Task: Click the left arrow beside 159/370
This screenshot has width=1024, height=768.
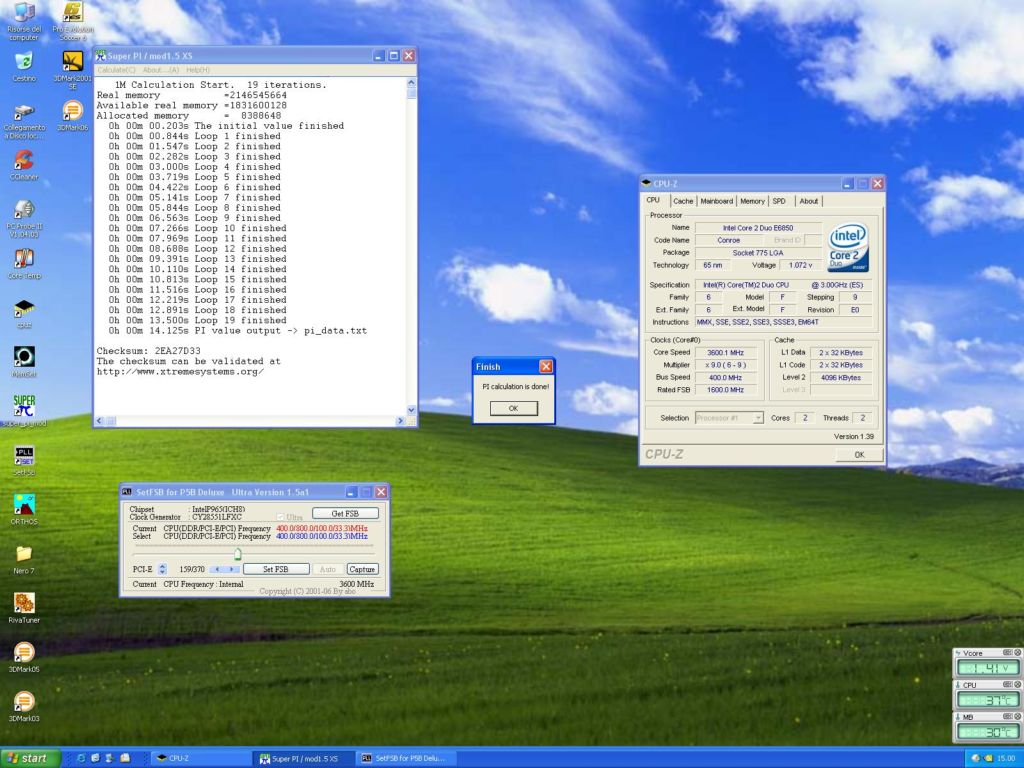Action: pyautogui.click(x=217, y=569)
